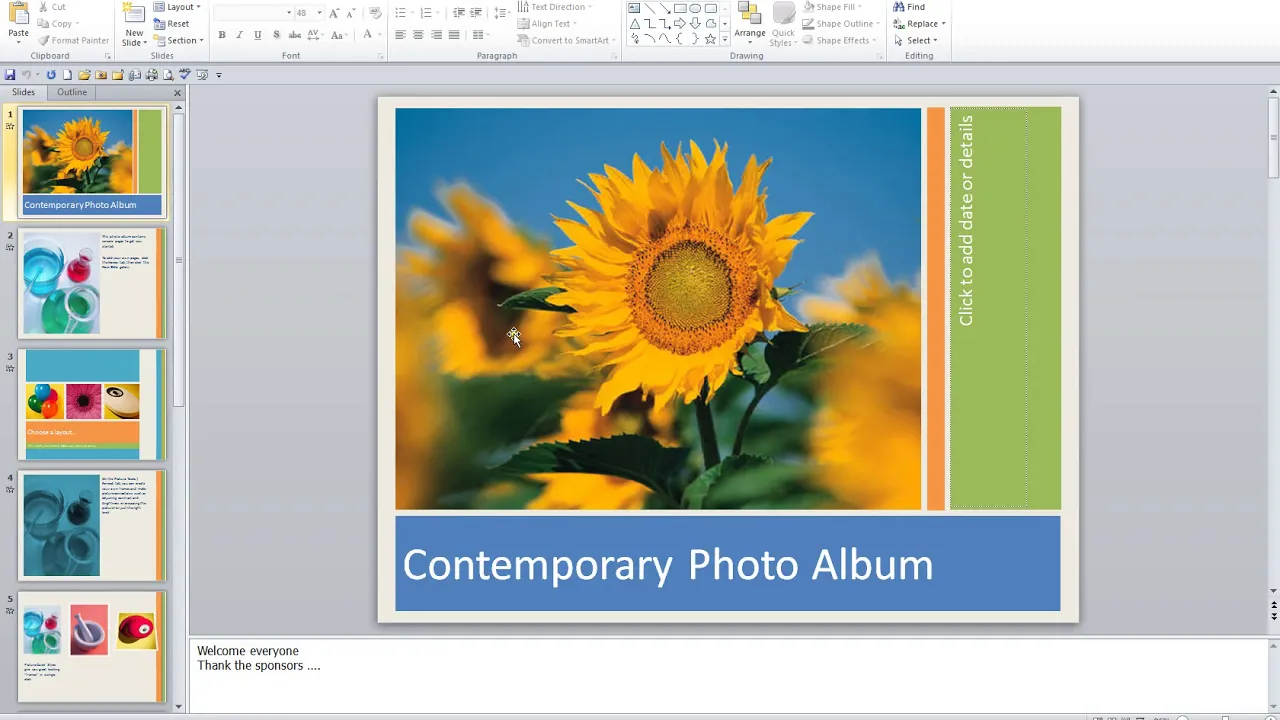Select the Right Brace shape

(x=695, y=39)
